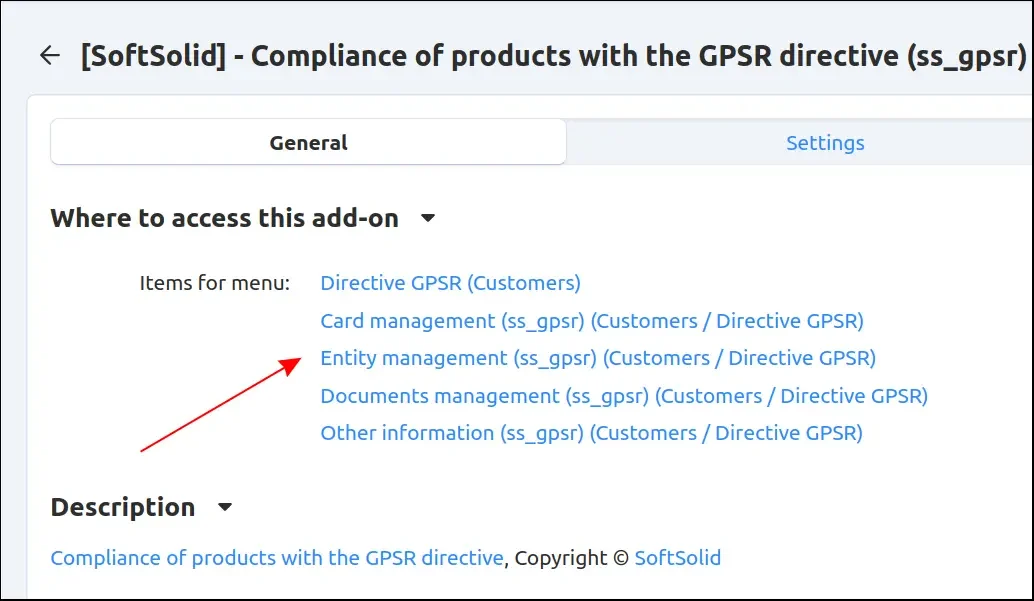The height and width of the screenshot is (601, 1034).
Task: Open the Settings tab
Action: 824,143
